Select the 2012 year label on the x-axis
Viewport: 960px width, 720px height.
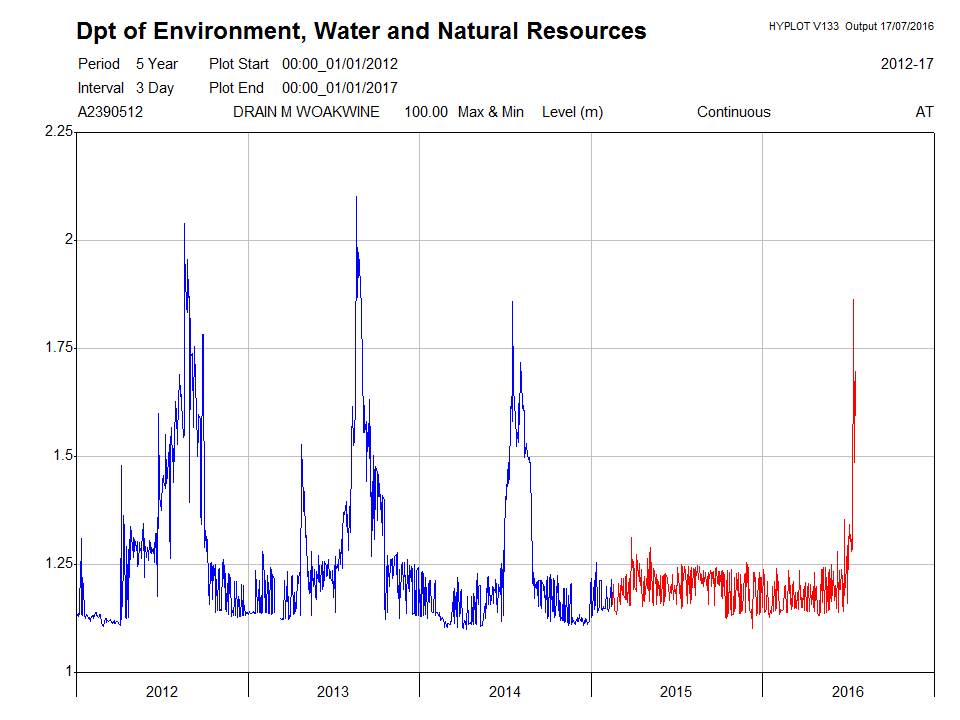pos(162,692)
